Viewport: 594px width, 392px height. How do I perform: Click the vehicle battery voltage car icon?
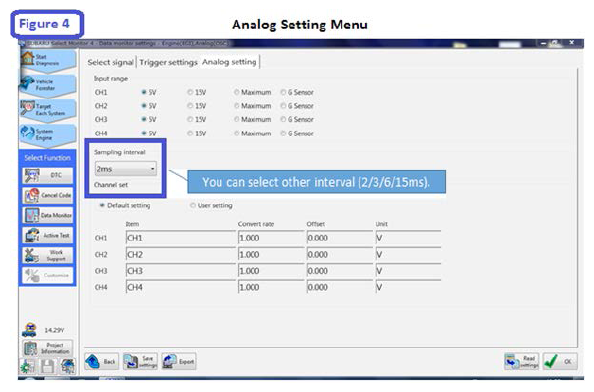point(30,330)
